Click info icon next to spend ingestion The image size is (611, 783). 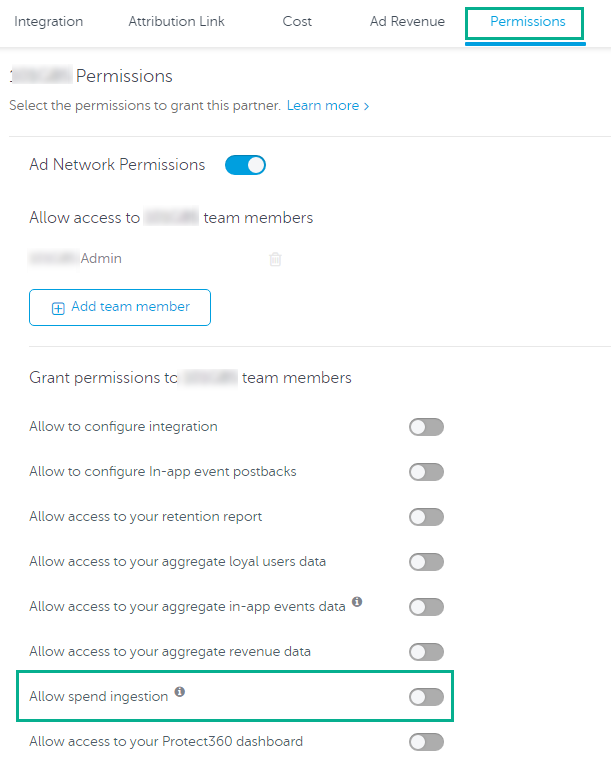(x=180, y=692)
